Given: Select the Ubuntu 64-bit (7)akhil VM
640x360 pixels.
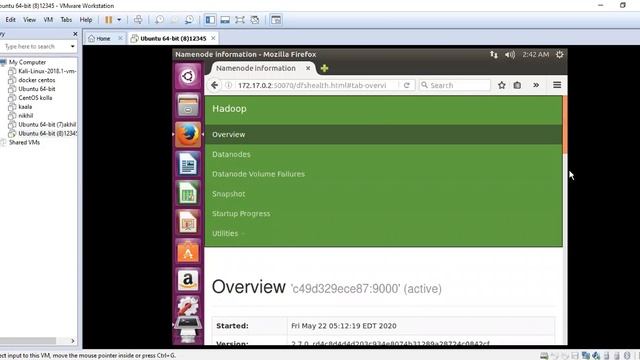Looking at the screenshot, I should (x=47, y=124).
